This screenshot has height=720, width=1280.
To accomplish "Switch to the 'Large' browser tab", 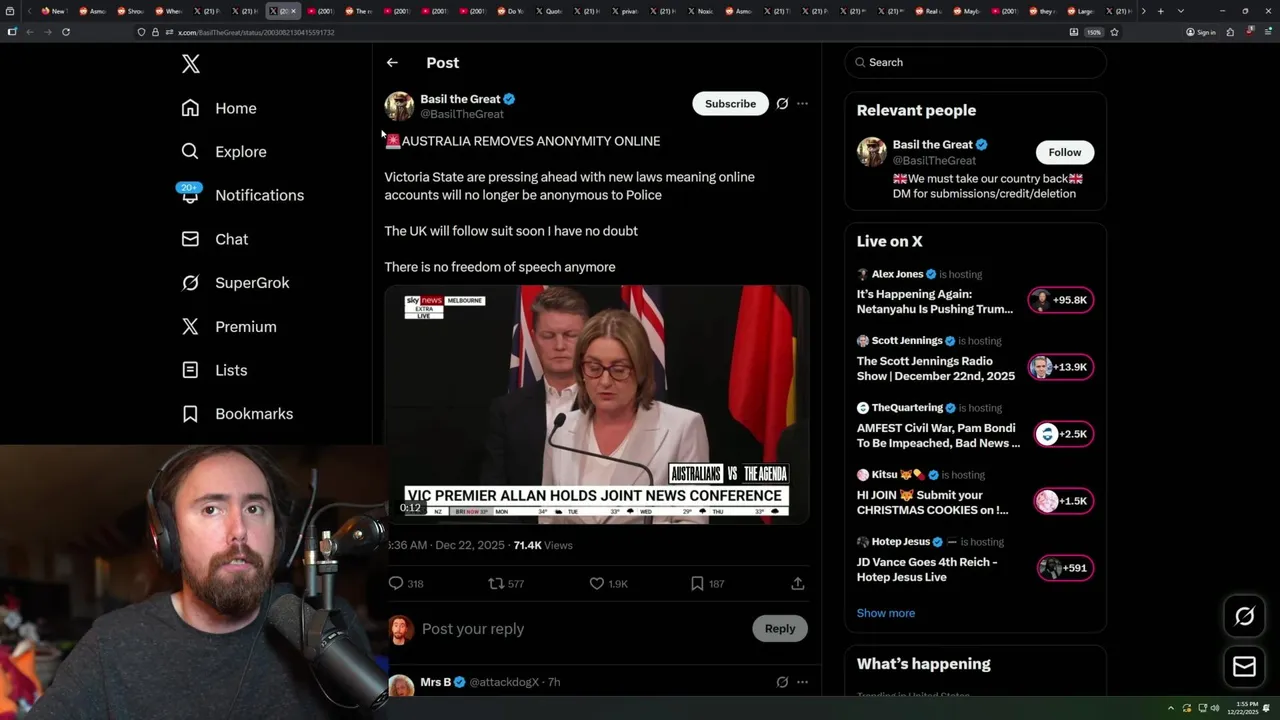I will tap(1080, 11).
